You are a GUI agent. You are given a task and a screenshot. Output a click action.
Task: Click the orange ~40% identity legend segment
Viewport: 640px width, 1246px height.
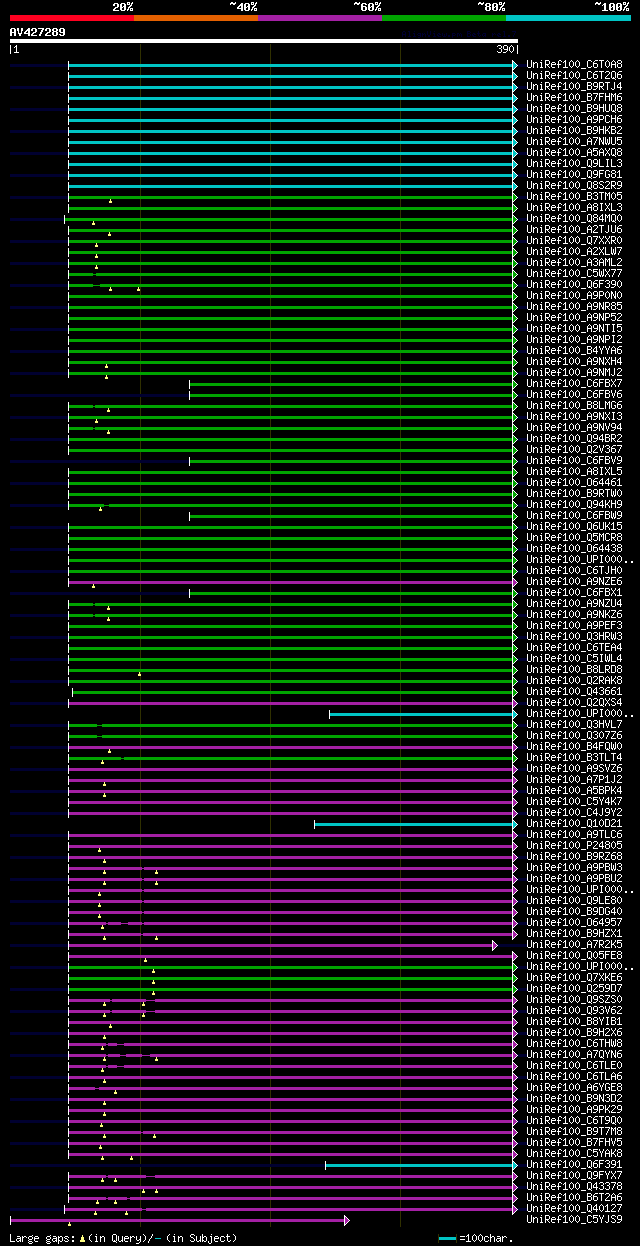[x=196, y=18]
